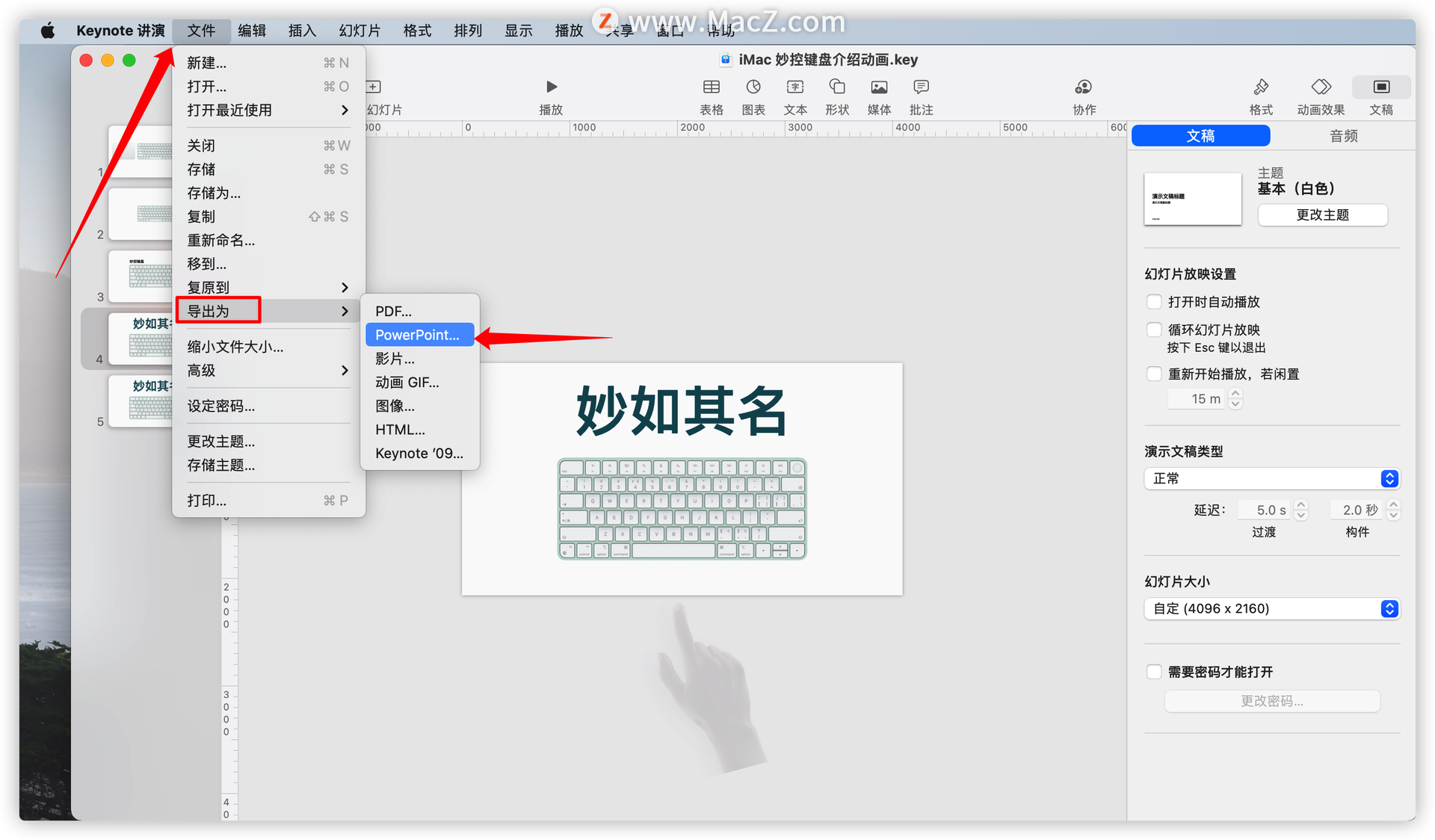Viewport: 1435px width, 840px height.
Task: Open 演示文稿类型 dropdown showing 正常
Action: [x=1271, y=478]
